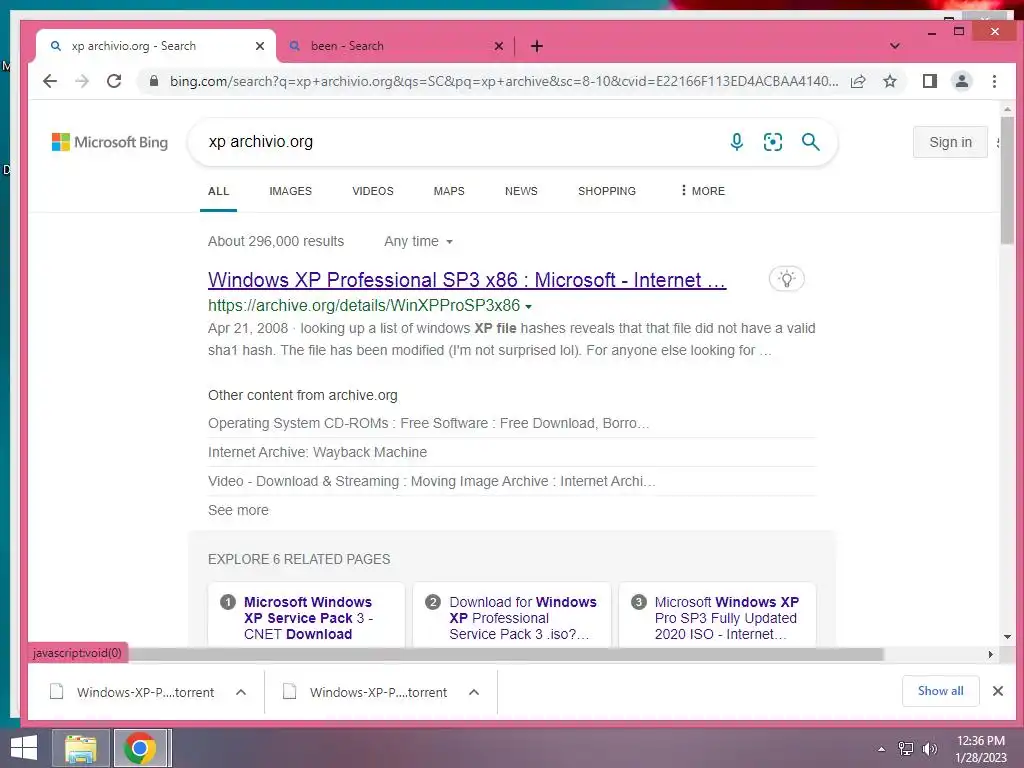This screenshot has width=1024, height=768.
Task: Open File Explorer from the taskbar
Action: (81, 748)
